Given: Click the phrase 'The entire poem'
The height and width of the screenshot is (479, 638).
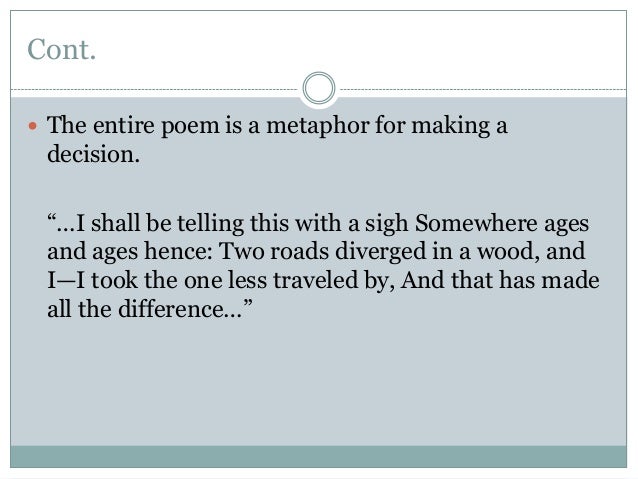Looking at the screenshot, I should [113, 126].
